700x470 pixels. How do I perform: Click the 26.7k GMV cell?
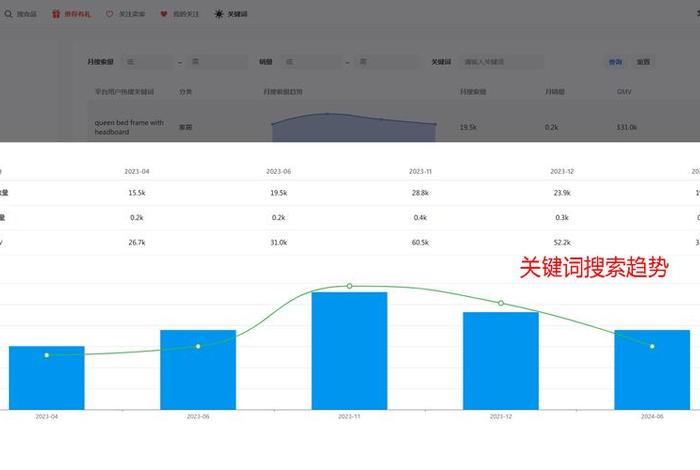tap(137, 242)
